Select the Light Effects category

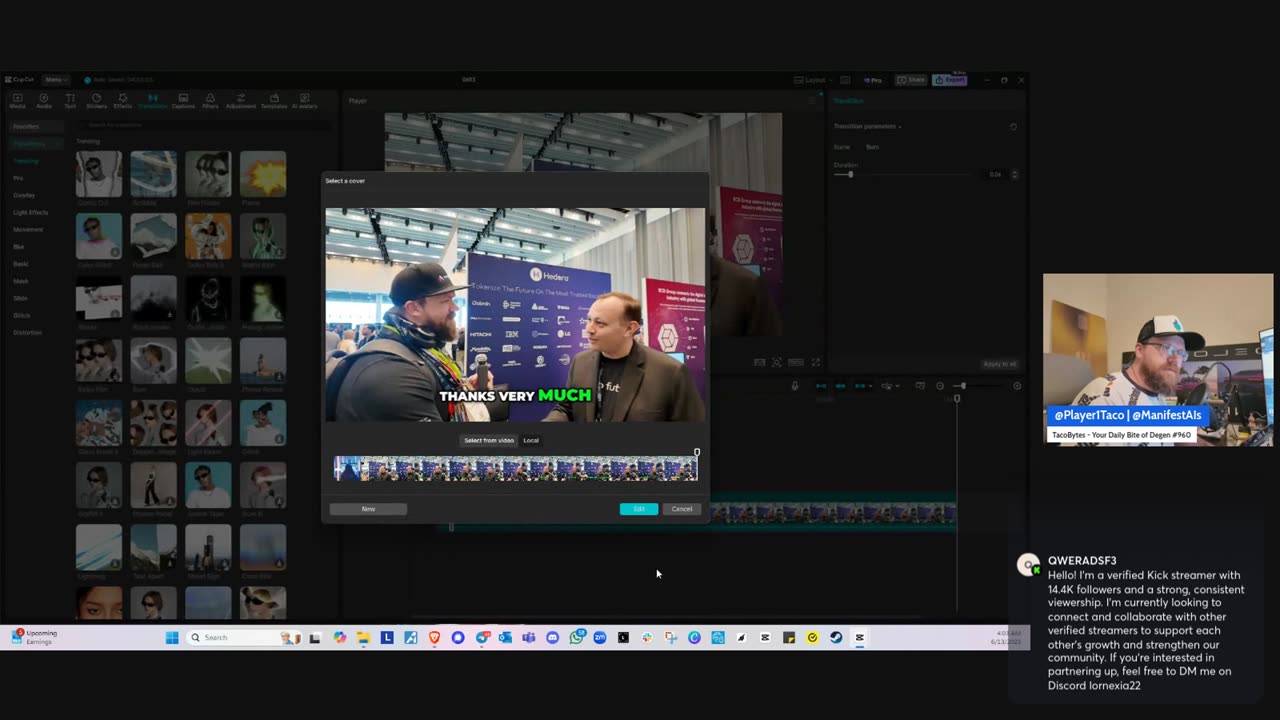click(31, 212)
